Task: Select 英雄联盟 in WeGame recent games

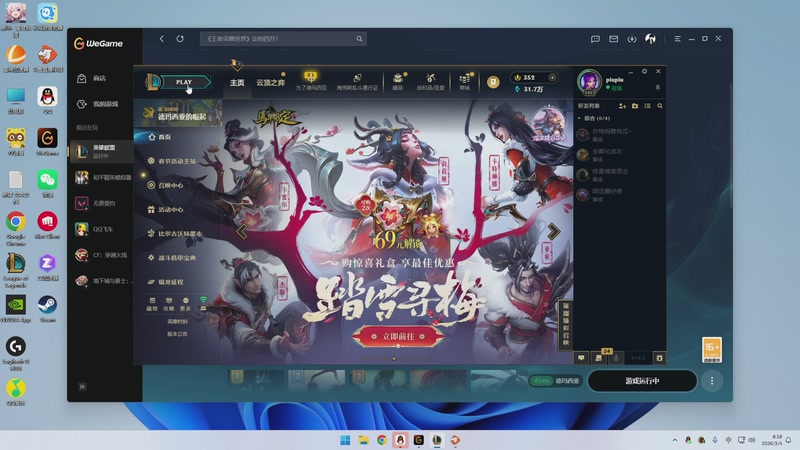Action: (x=101, y=151)
